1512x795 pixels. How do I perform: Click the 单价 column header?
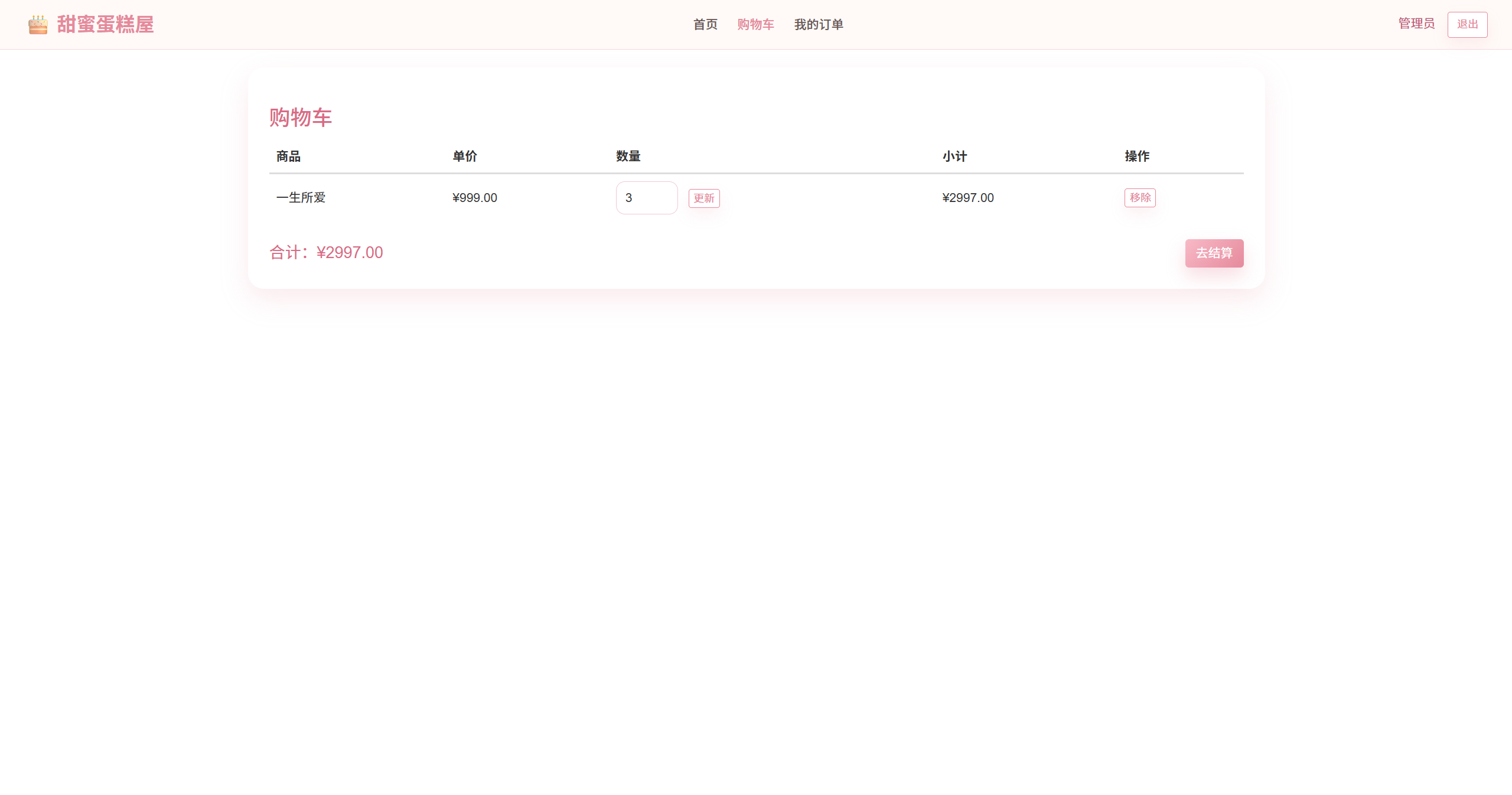coord(465,157)
